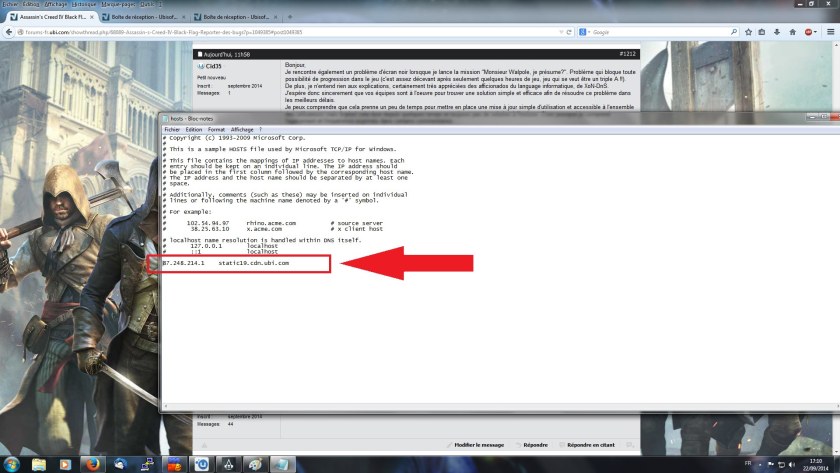Image resolution: width=840 pixels, height=473 pixels.
Task: Close the Assassin's Creed IV tab
Action: [x=92, y=17]
